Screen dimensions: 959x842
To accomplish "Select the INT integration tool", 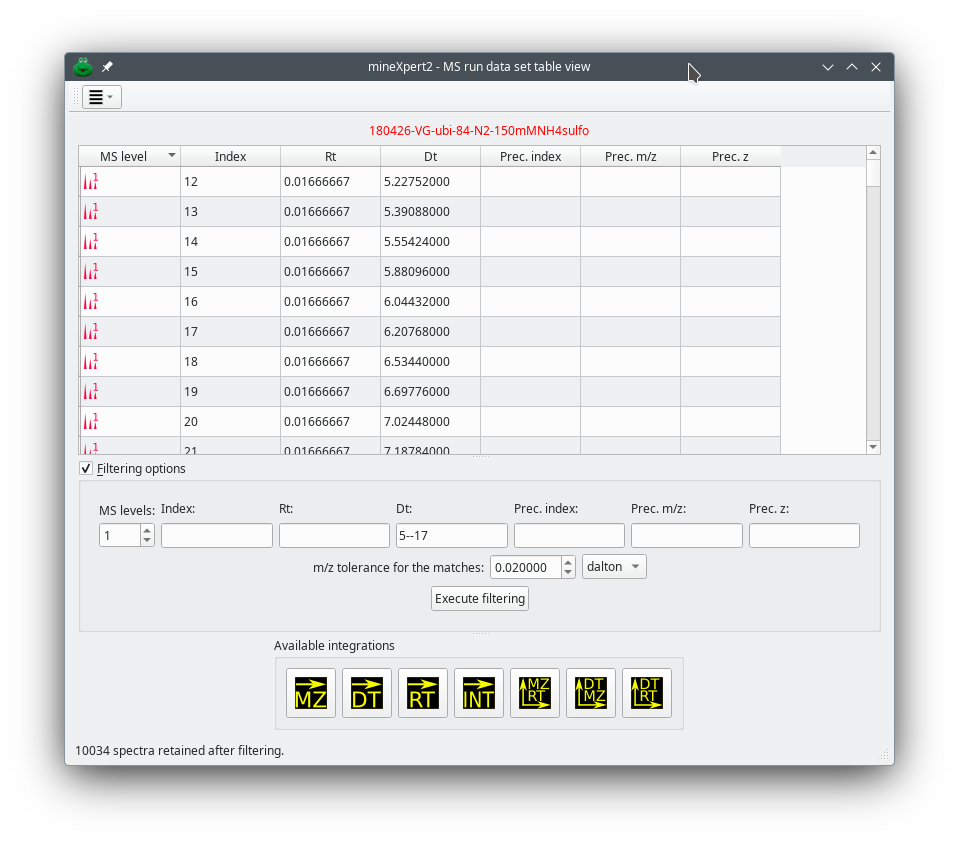I will (479, 693).
